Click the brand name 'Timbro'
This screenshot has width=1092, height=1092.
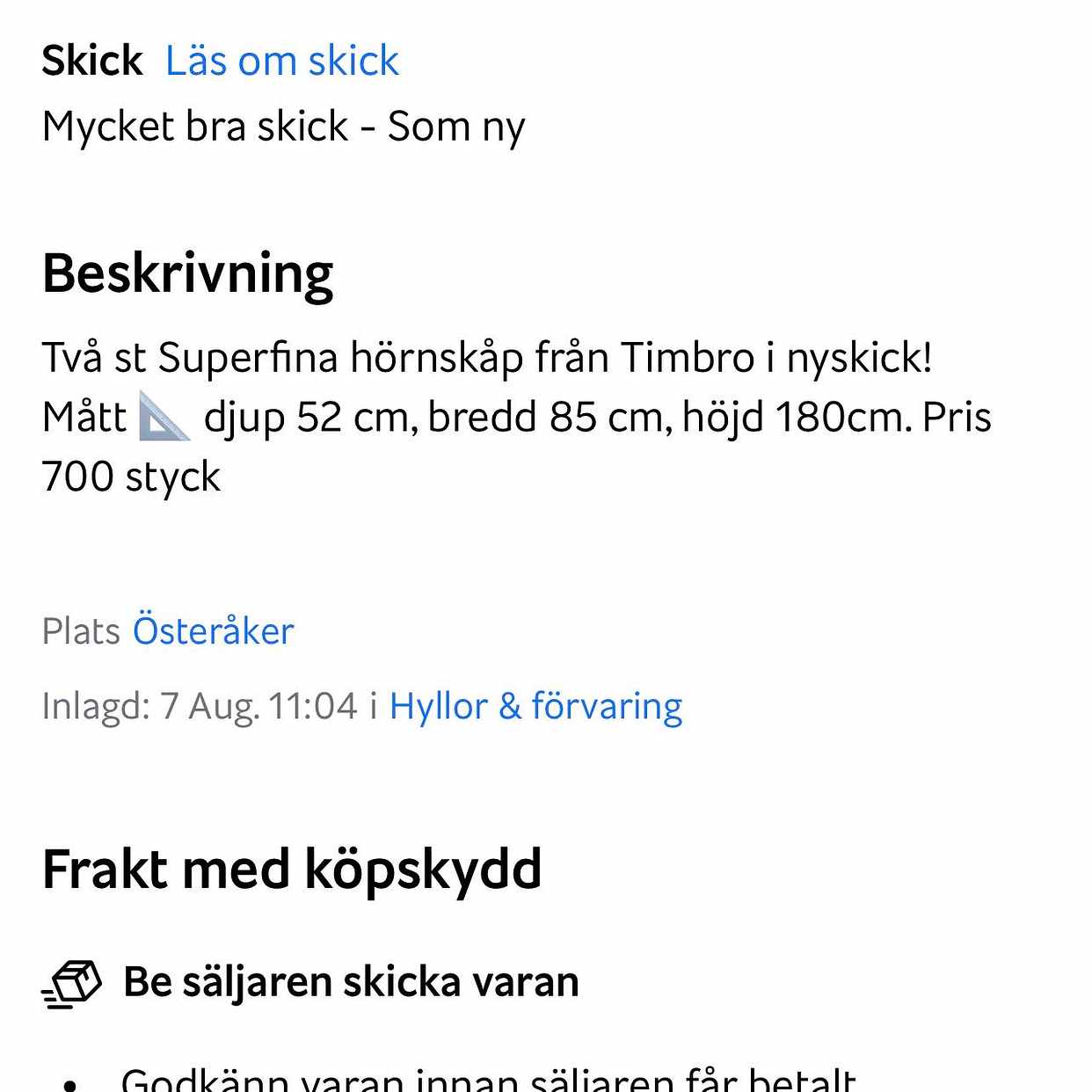pyautogui.click(x=688, y=358)
